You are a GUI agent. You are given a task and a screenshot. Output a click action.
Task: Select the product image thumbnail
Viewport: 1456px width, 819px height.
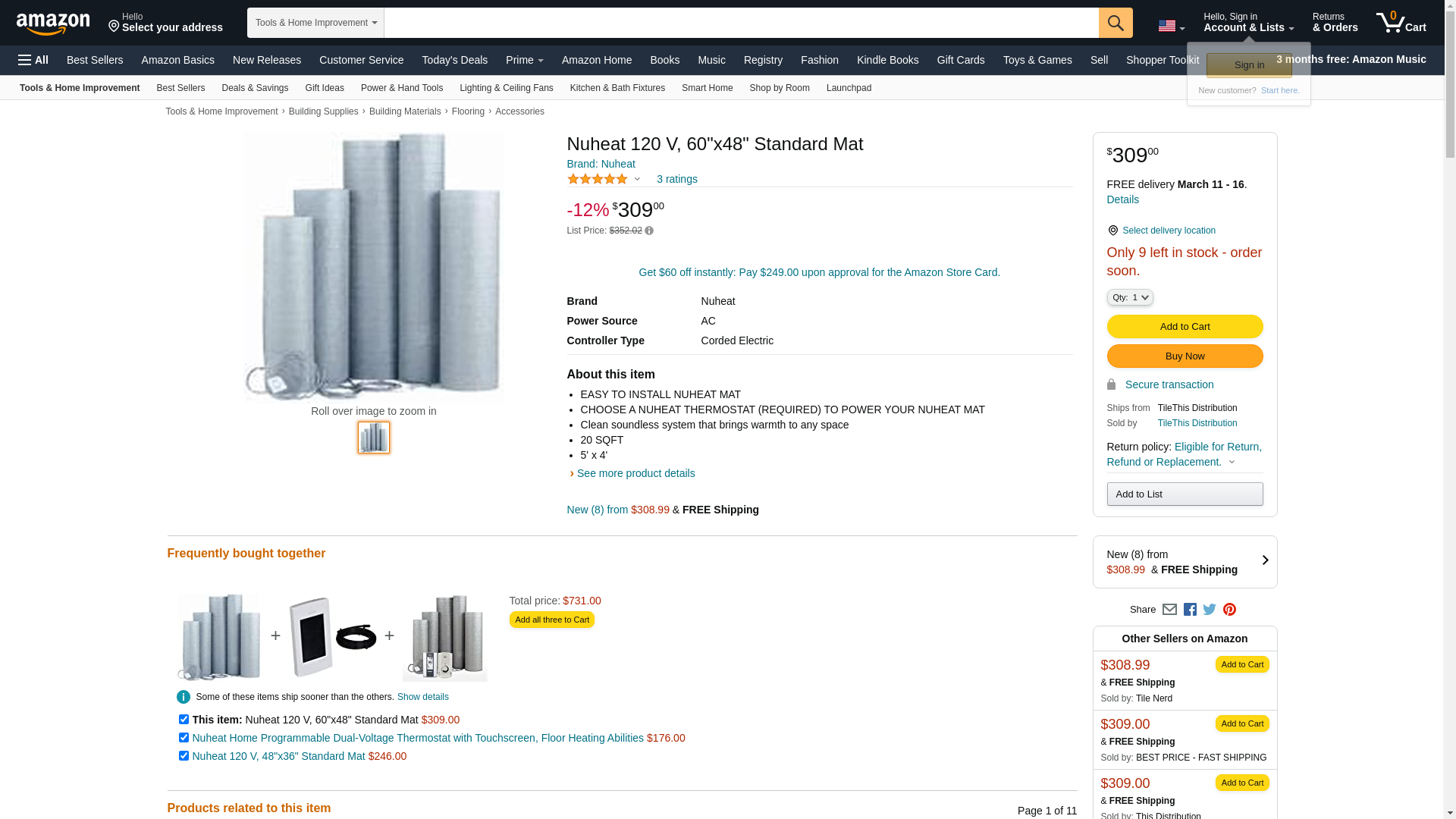(374, 438)
